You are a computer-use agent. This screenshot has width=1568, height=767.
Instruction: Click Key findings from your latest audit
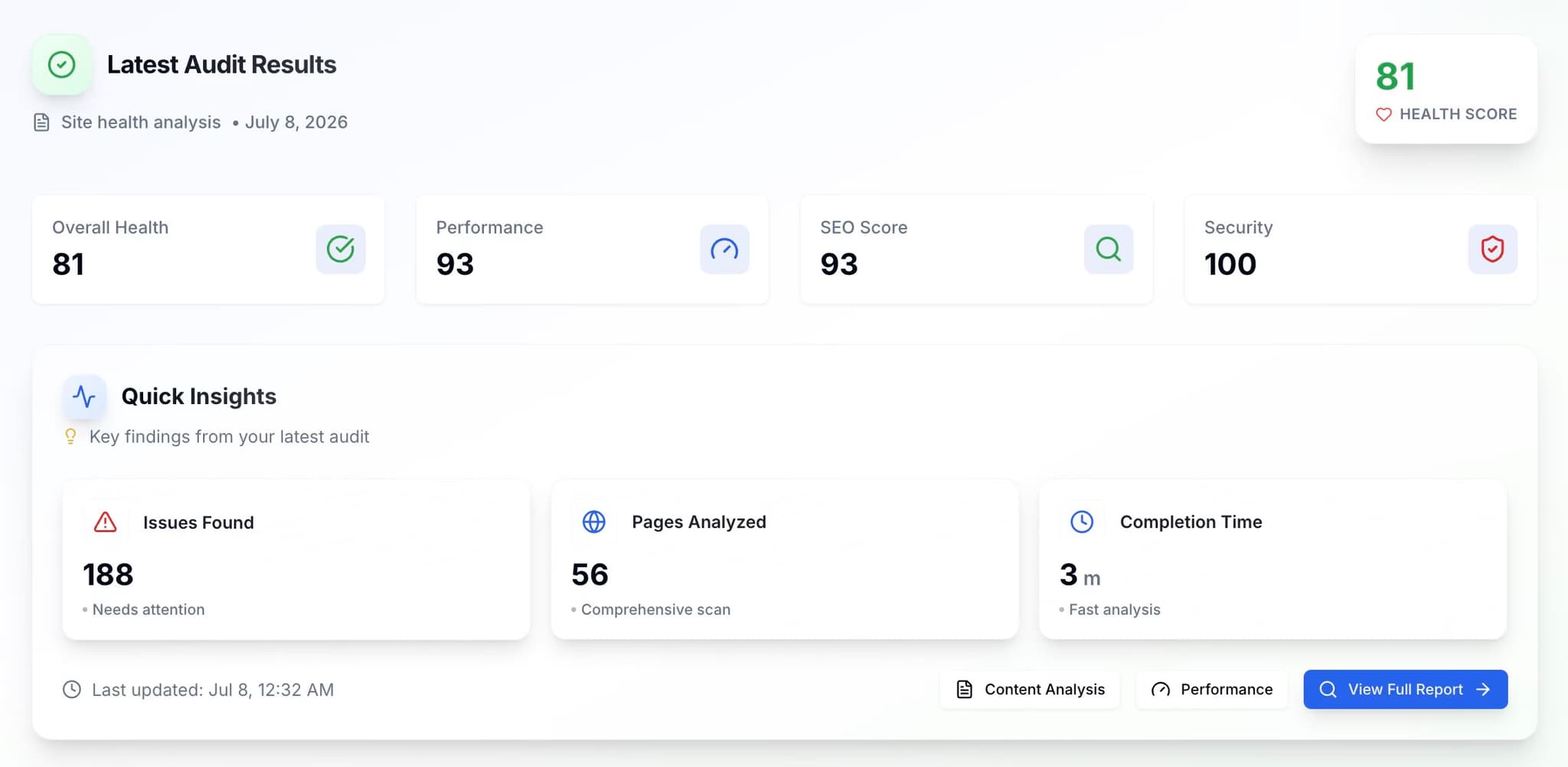230,436
